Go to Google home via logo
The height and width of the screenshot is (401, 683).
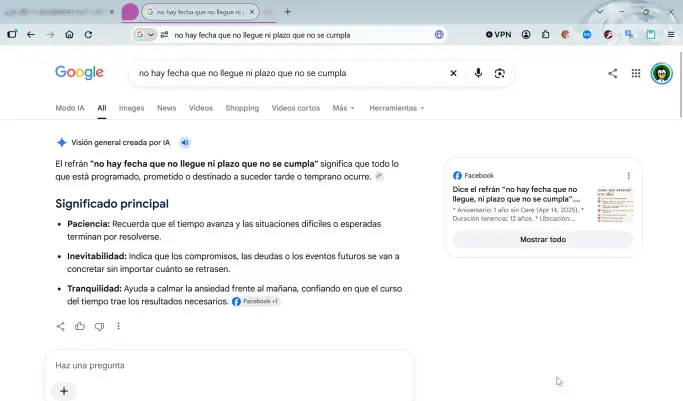pyautogui.click(x=79, y=72)
